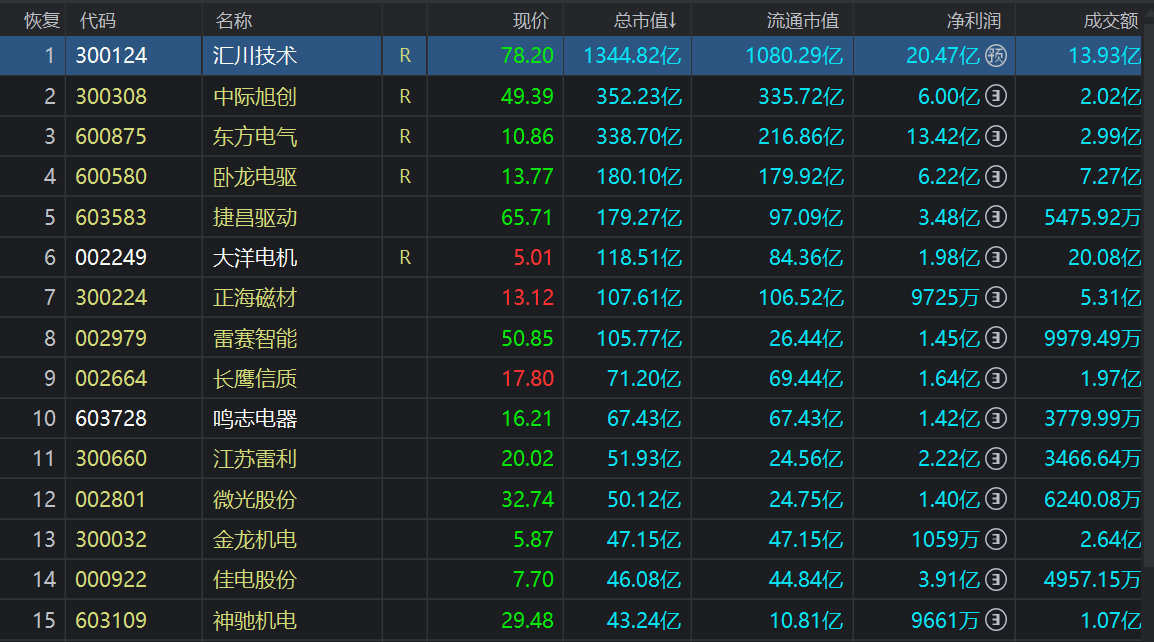1154x642 pixels.
Task: Open the 中际旭创 stock name
Action: click(x=255, y=96)
